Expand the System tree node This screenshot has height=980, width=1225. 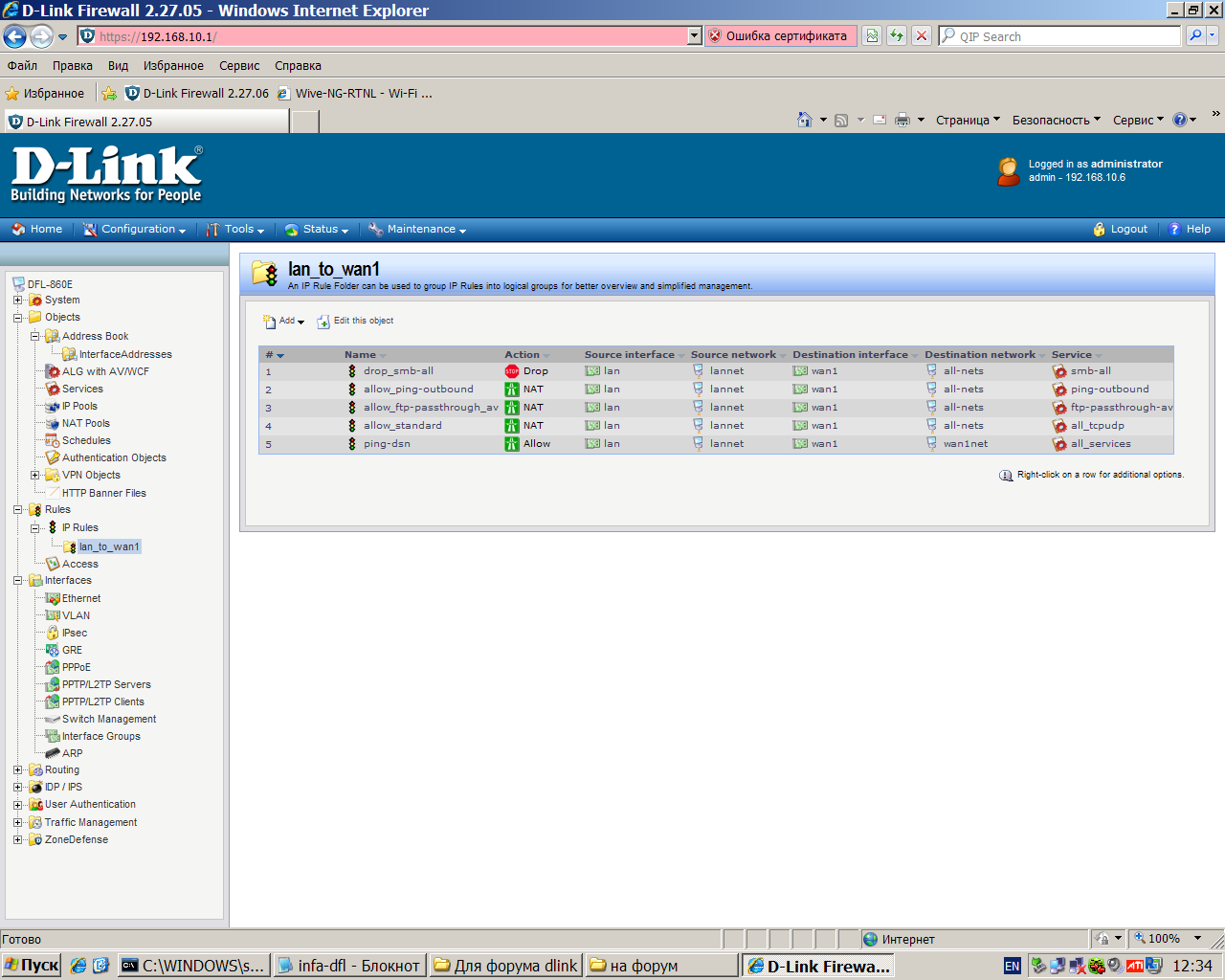pyautogui.click(x=17, y=301)
